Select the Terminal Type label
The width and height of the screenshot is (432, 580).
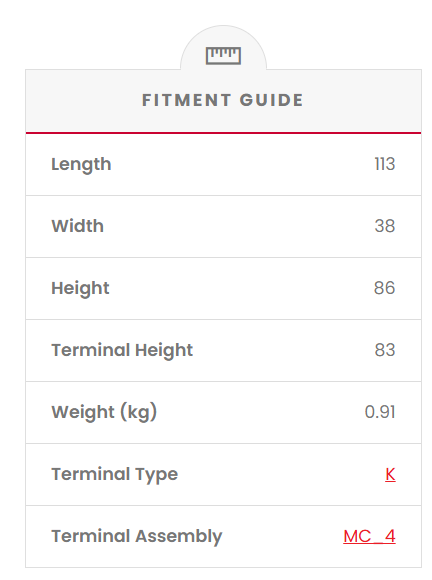click(115, 475)
